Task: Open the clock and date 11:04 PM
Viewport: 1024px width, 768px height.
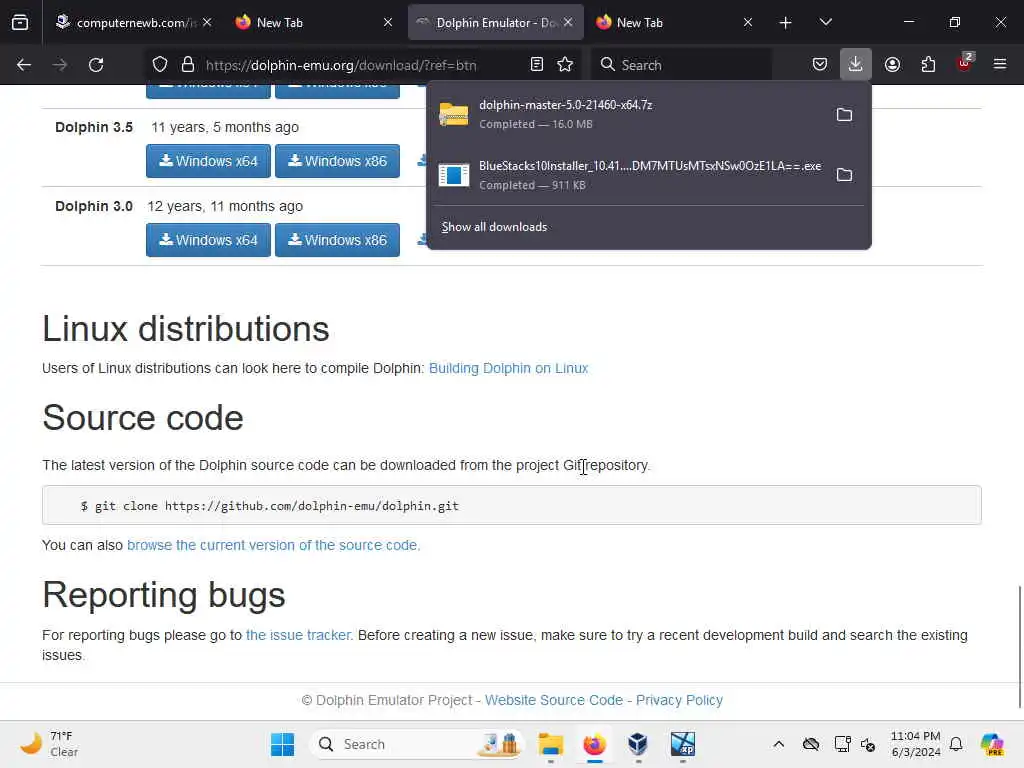Action: coord(916,744)
